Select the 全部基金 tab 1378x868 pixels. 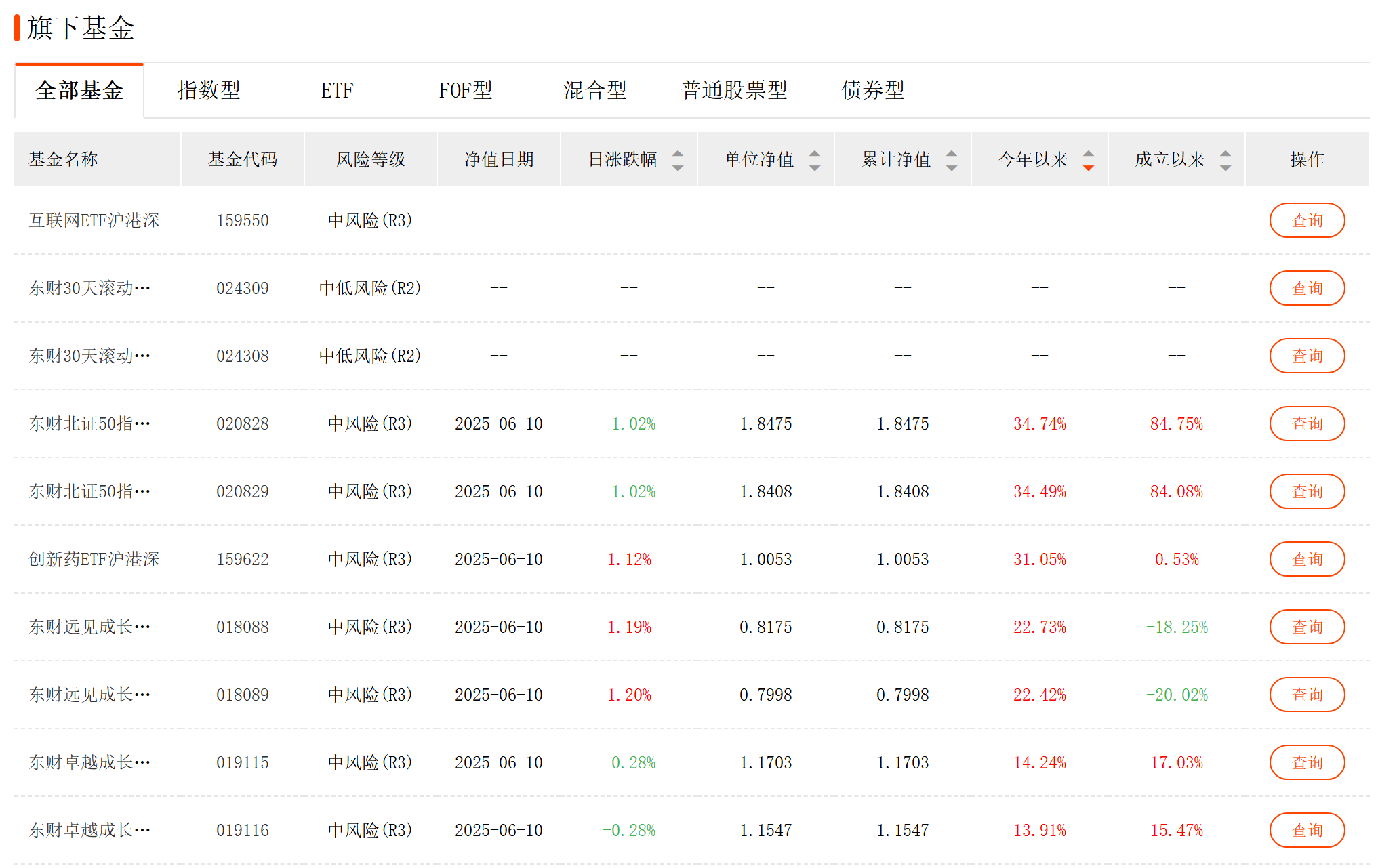(x=79, y=90)
